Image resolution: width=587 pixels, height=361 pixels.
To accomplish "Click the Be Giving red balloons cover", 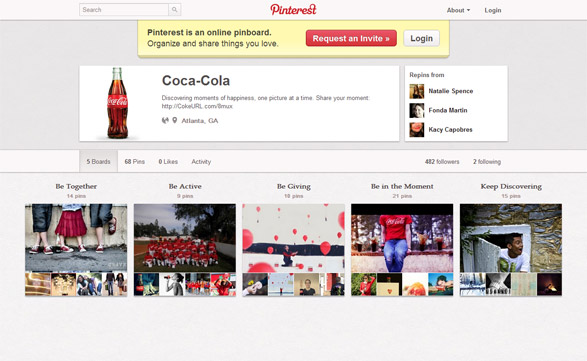I will [294, 238].
